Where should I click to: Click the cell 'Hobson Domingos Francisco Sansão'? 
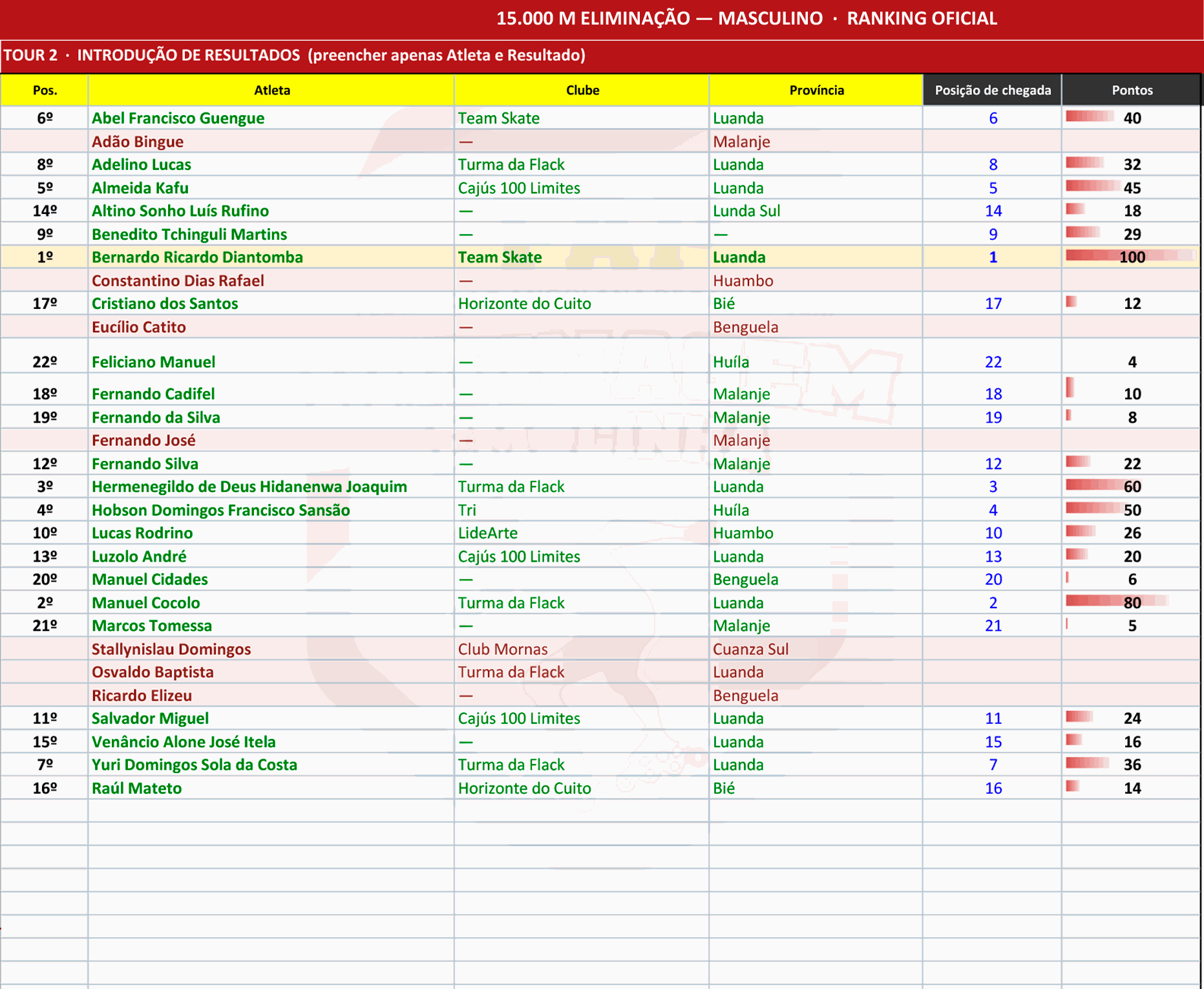point(271,509)
